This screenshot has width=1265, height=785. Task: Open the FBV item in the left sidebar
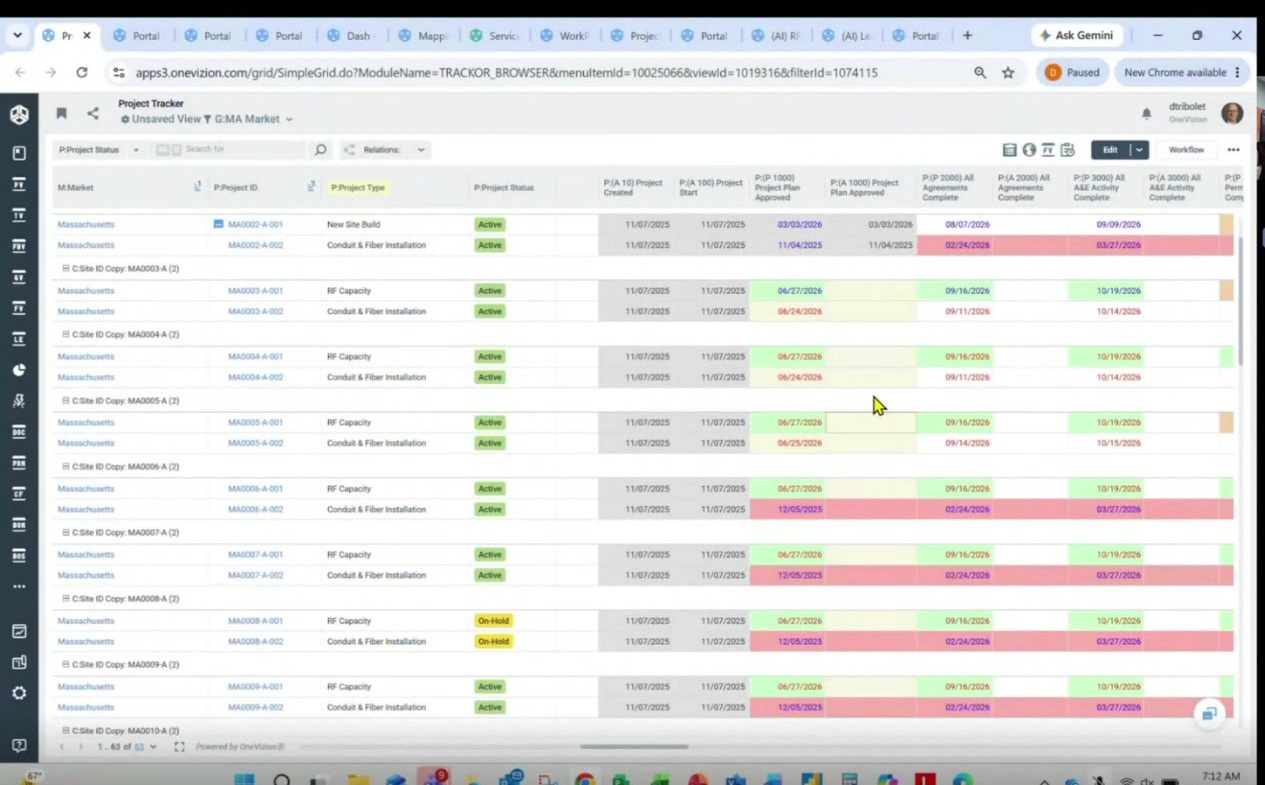click(x=19, y=246)
